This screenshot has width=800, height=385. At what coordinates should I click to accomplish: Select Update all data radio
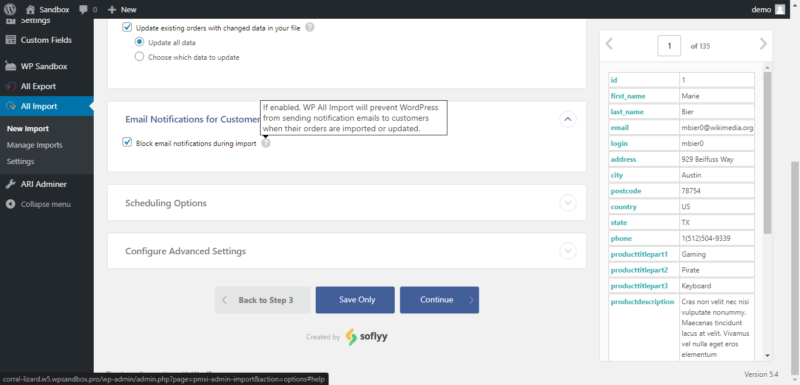(139, 42)
